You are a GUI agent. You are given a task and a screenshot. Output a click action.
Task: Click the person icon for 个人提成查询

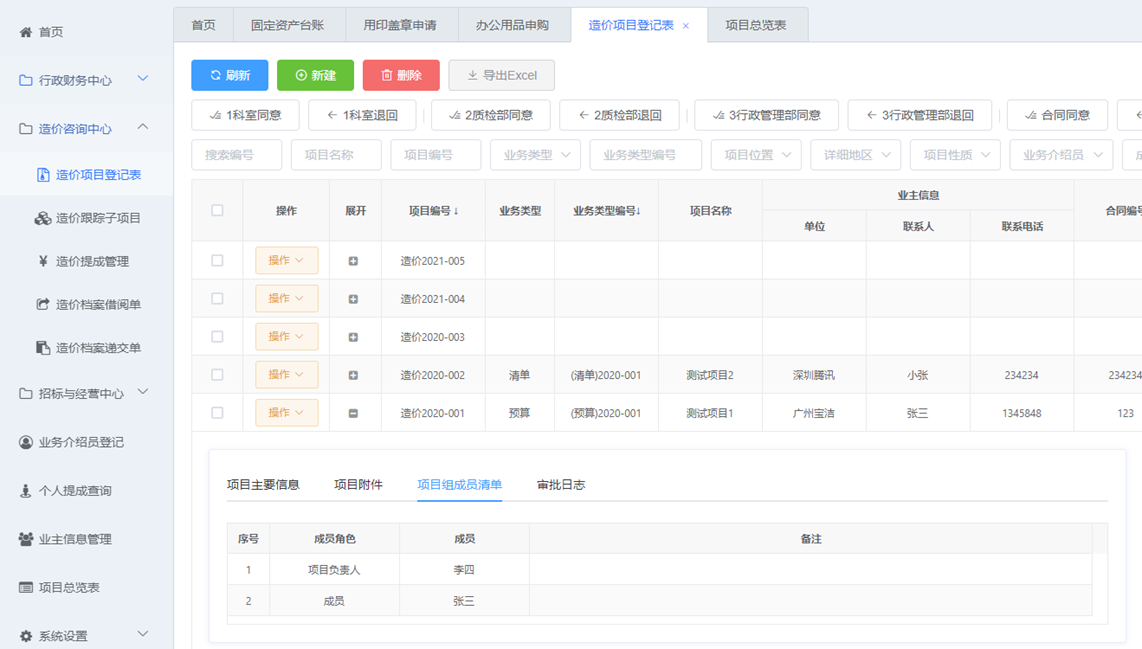25,491
